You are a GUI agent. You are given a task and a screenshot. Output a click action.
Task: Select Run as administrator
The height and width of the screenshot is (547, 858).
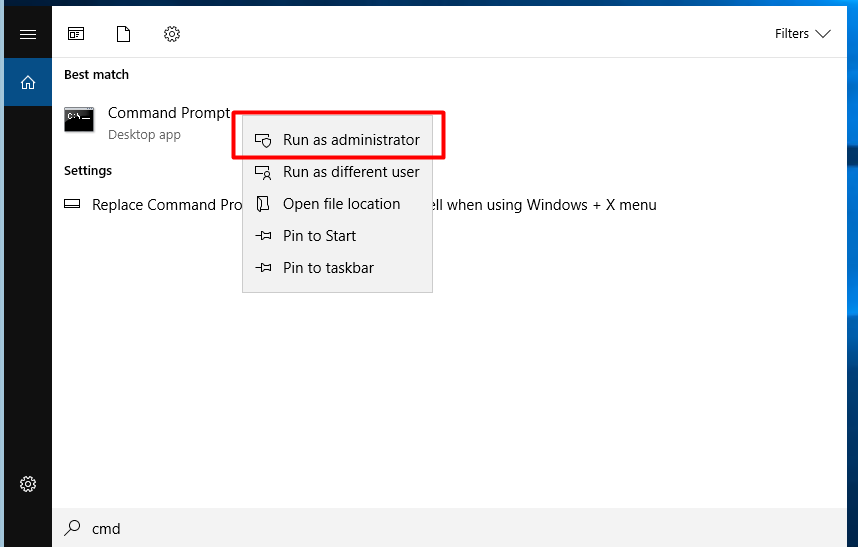pos(351,140)
